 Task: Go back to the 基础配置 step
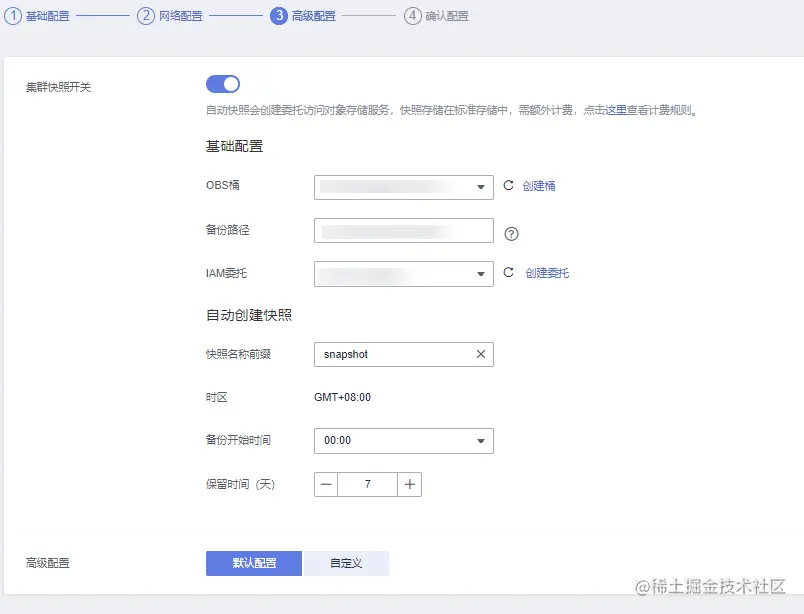14,16
